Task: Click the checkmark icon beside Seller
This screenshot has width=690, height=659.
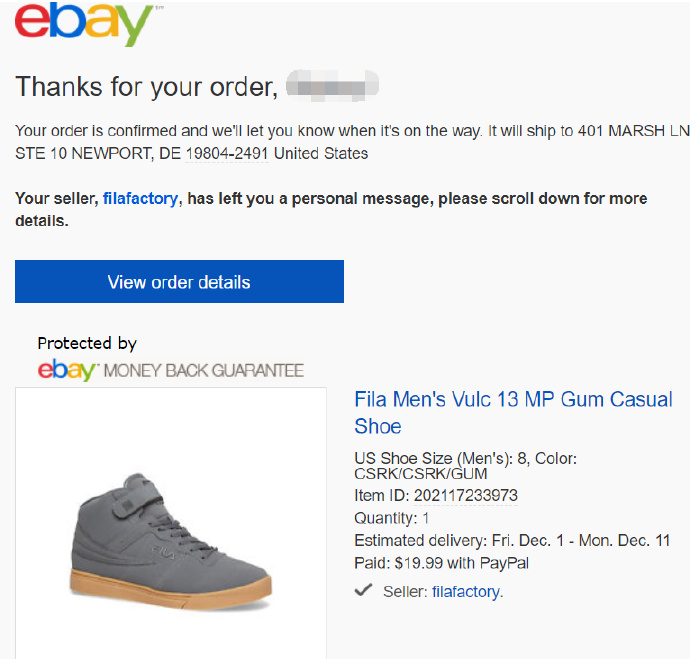Action: 365,590
